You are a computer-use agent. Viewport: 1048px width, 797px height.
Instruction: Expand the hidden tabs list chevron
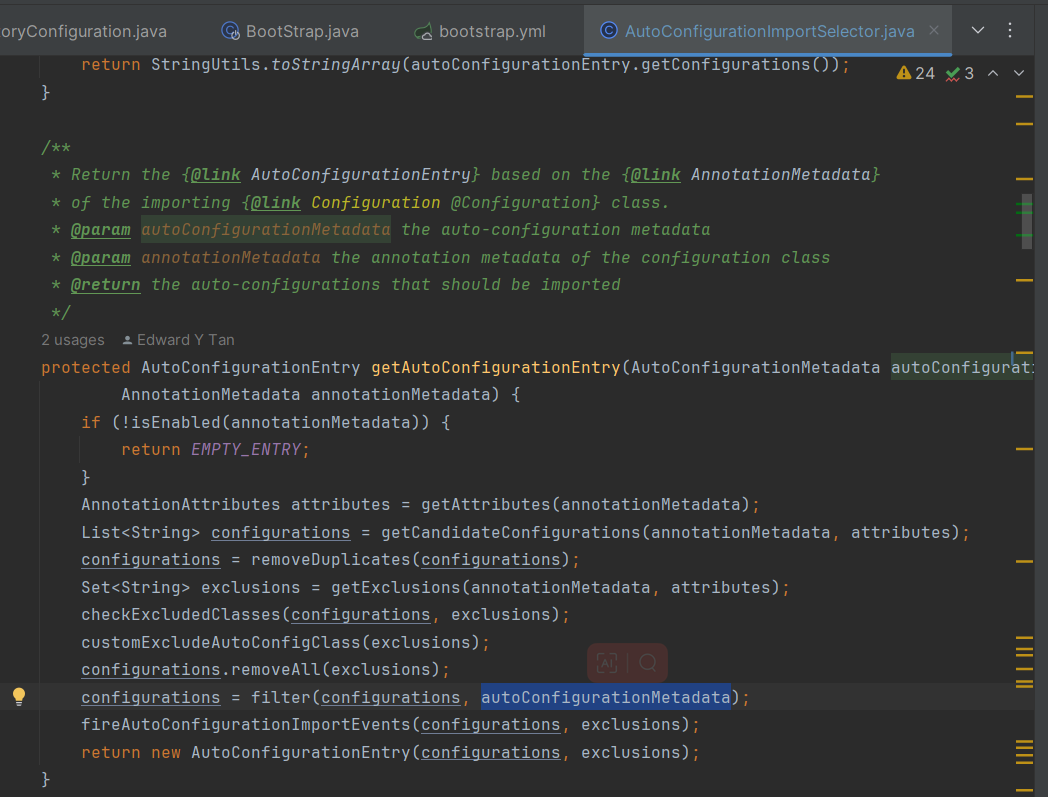[x=978, y=30]
